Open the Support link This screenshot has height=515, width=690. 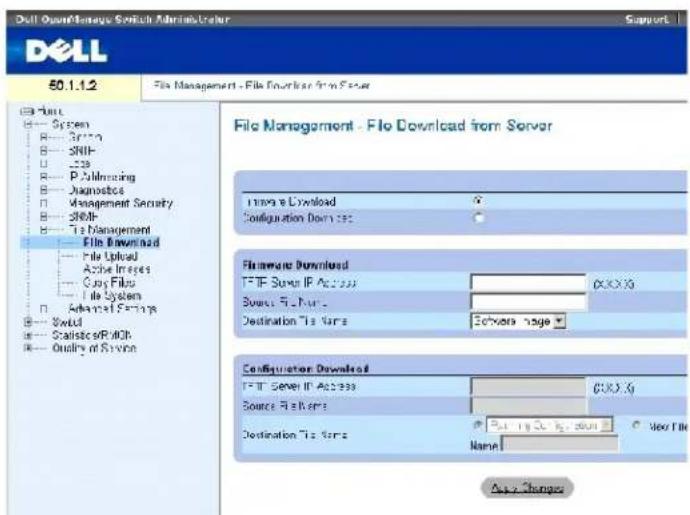[x=647, y=19]
